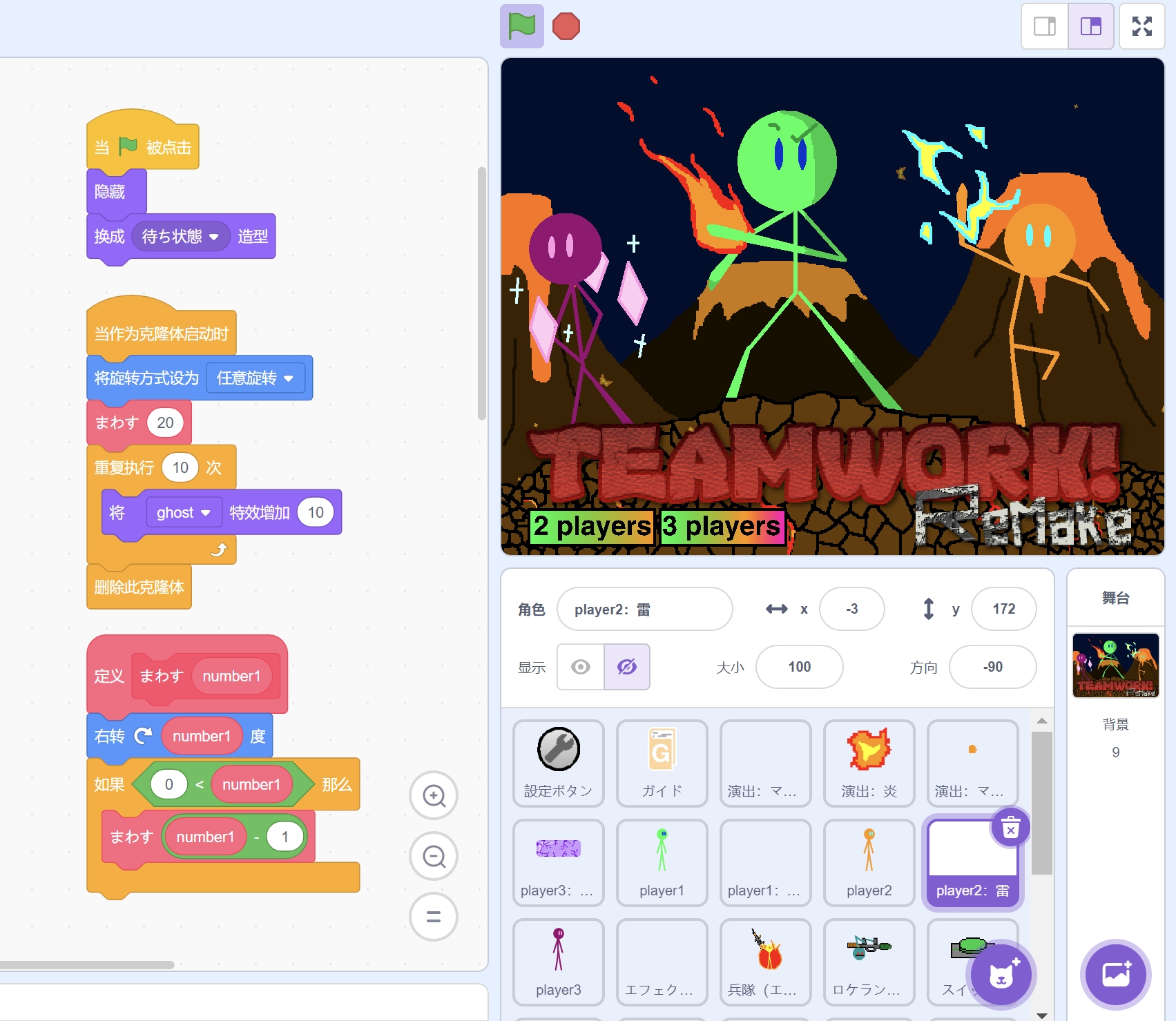Image resolution: width=1176 pixels, height=1021 pixels.
Task: Switch to large stage layout
Action: click(1090, 27)
